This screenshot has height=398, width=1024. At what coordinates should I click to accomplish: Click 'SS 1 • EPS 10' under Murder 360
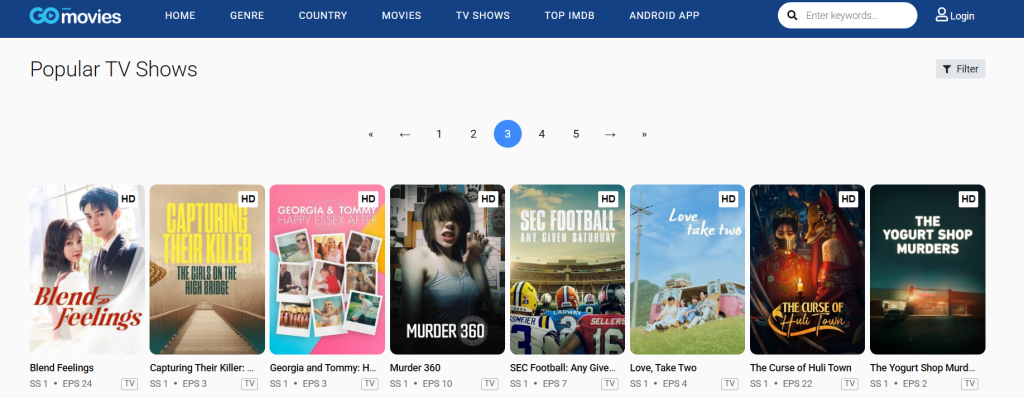(421, 384)
